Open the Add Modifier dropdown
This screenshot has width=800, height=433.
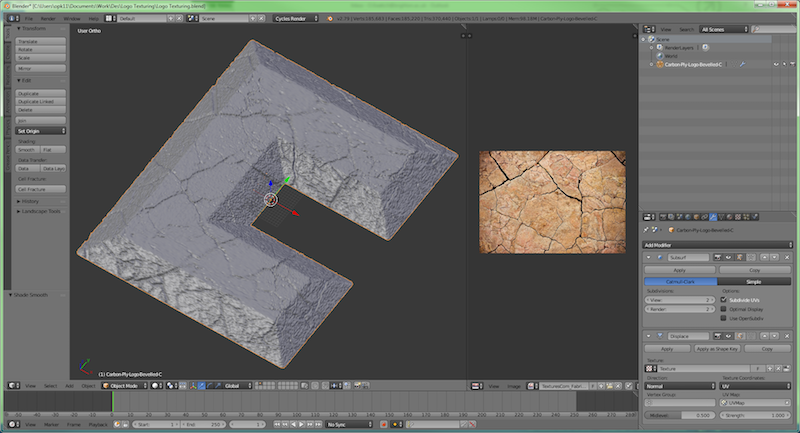(718, 244)
